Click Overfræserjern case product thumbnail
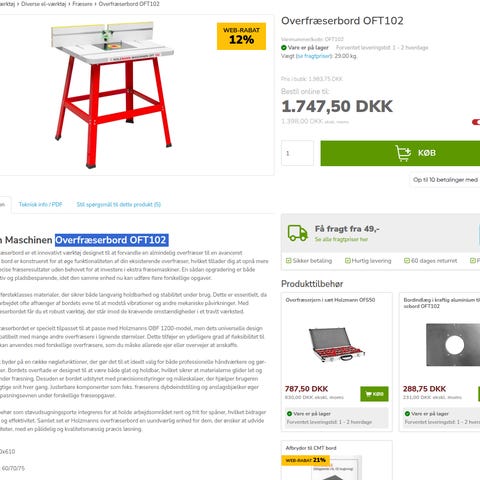 pyautogui.click(x=337, y=344)
